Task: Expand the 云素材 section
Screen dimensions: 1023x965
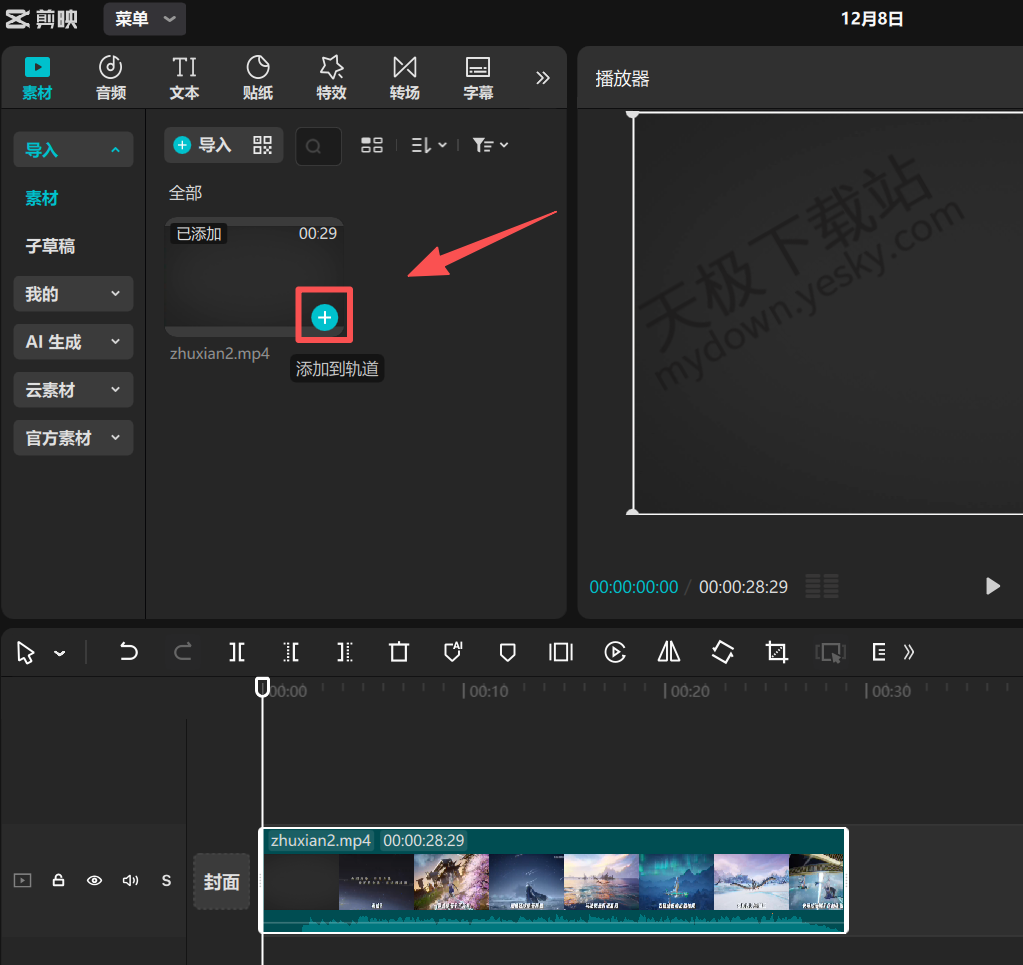Action: [x=73, y=390]
